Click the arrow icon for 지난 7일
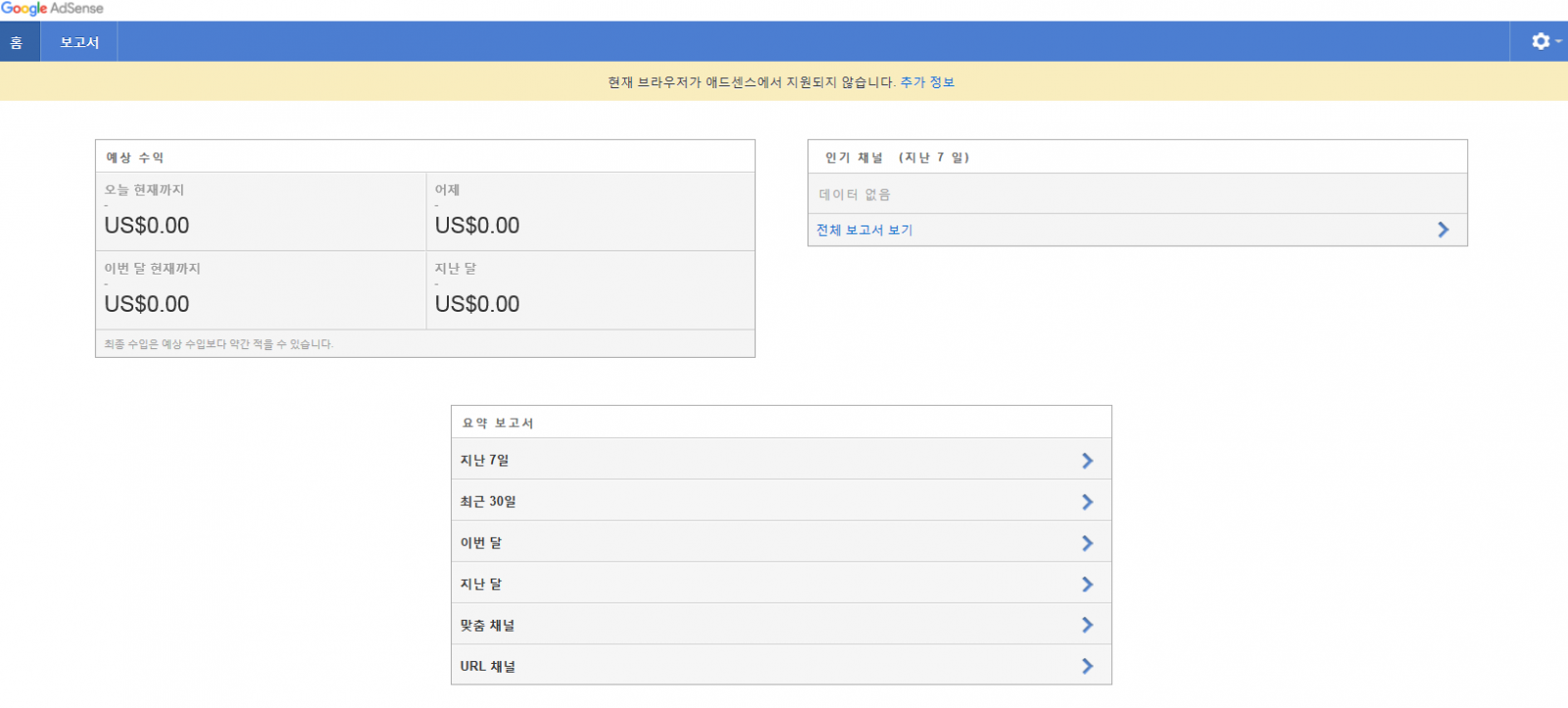The image size is (1568, 708). click(1087, 460)
